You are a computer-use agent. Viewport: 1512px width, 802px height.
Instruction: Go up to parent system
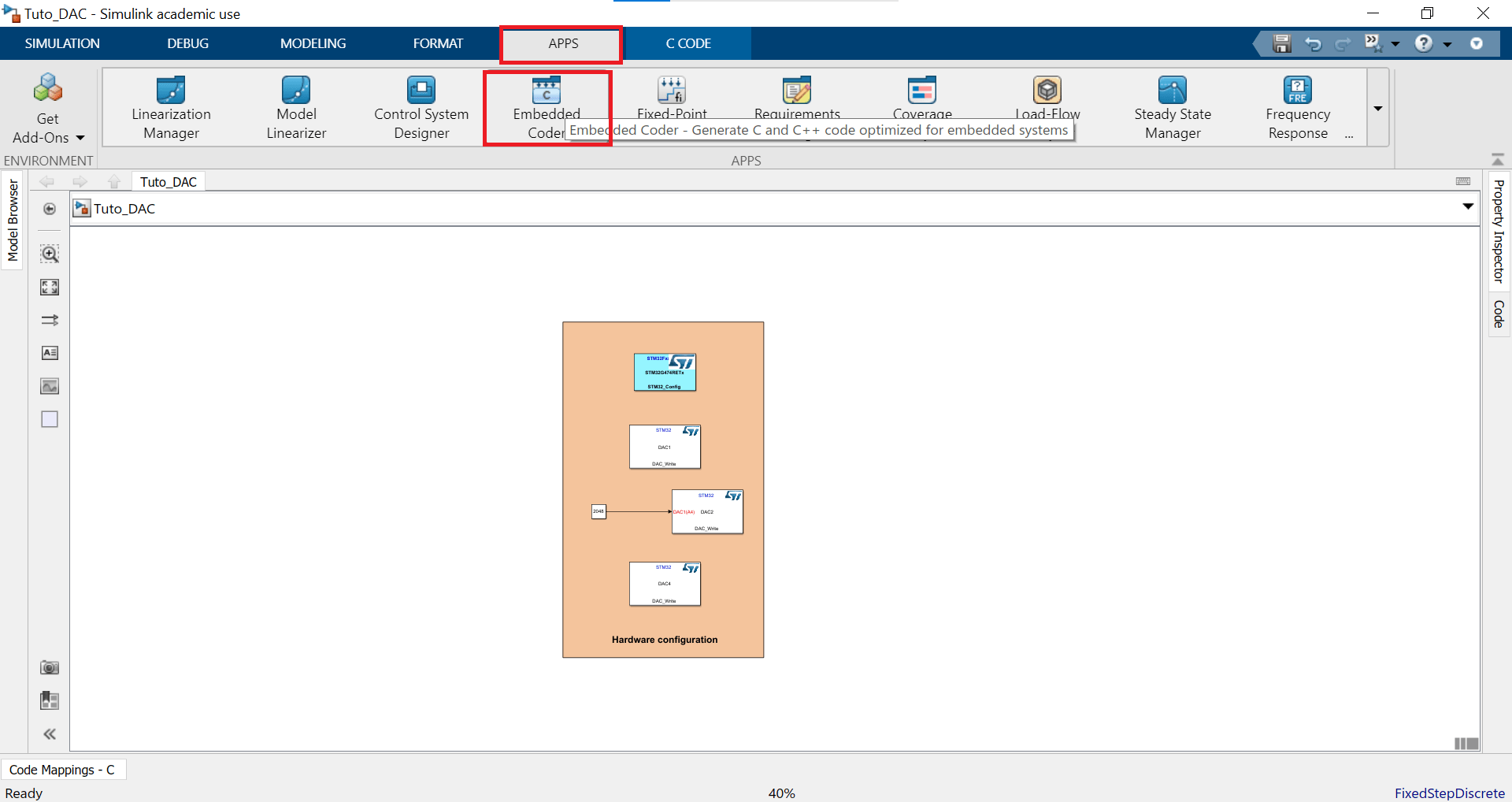point(114,182)
